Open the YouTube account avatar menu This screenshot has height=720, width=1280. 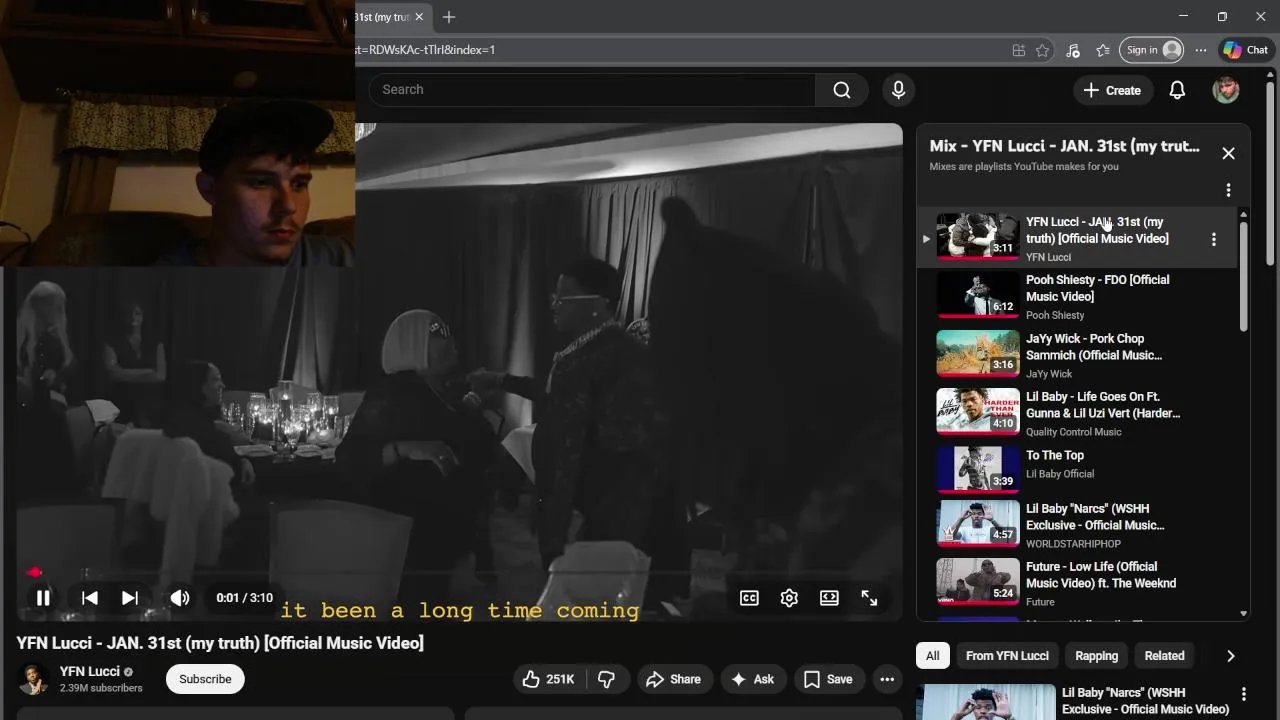[x=1226, y=90]
